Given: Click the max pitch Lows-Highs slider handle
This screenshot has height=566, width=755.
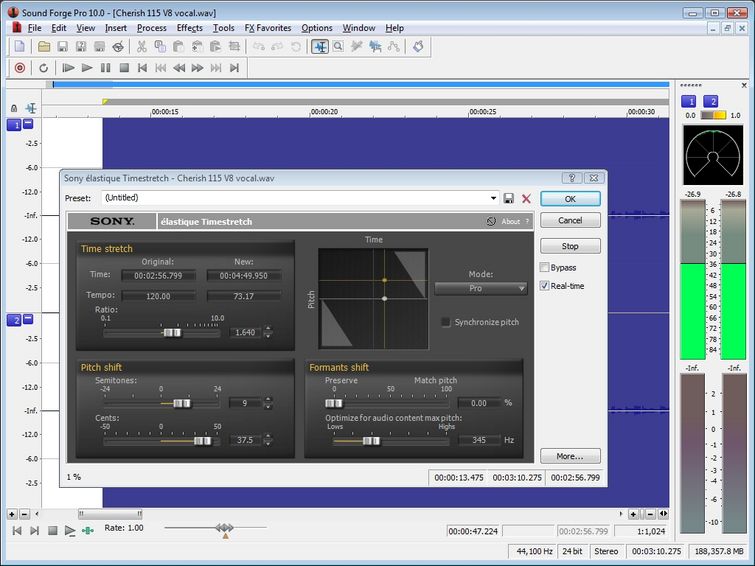Looking at the screenshot, I should [x=371, y=441].
